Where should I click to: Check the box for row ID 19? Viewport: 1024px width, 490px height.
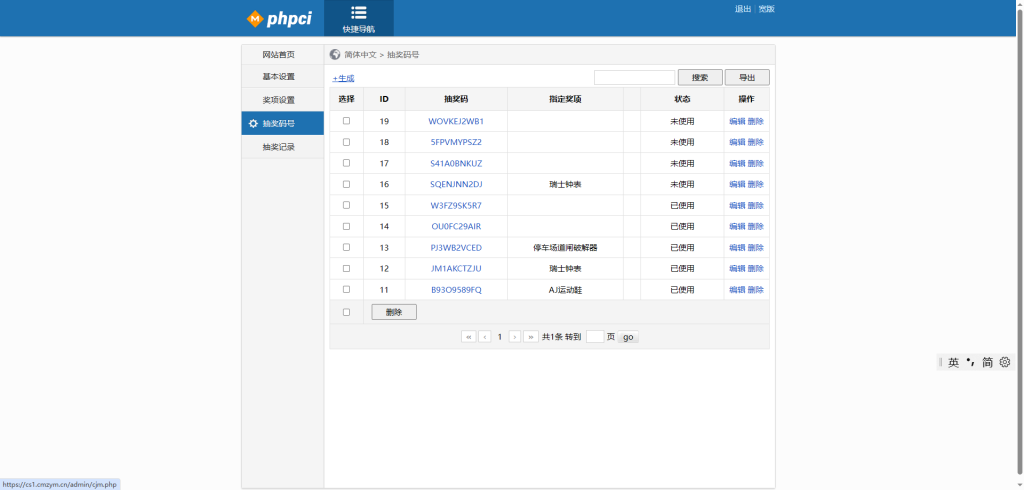pyautogui.click(x=347, y=121)
